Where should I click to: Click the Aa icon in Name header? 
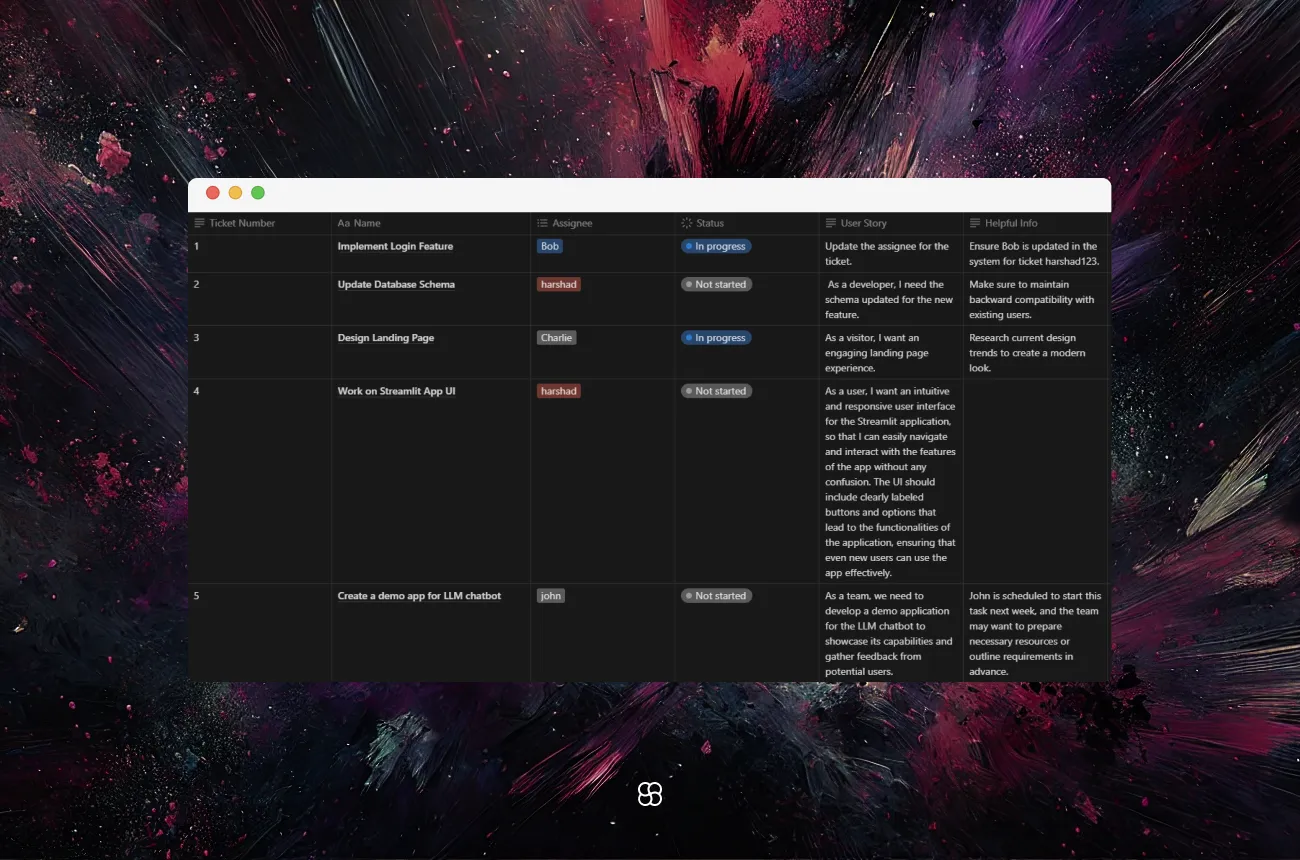click(344, 223)
